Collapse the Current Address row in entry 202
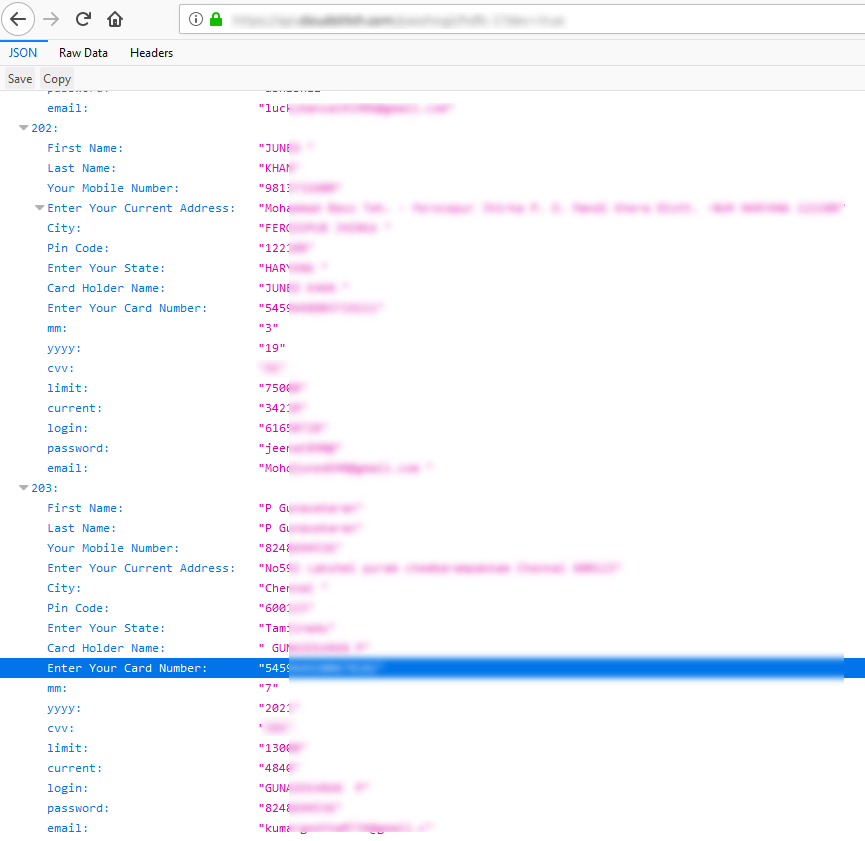The height and width of the screenshot is (841, 865). (x=40, y=208)
